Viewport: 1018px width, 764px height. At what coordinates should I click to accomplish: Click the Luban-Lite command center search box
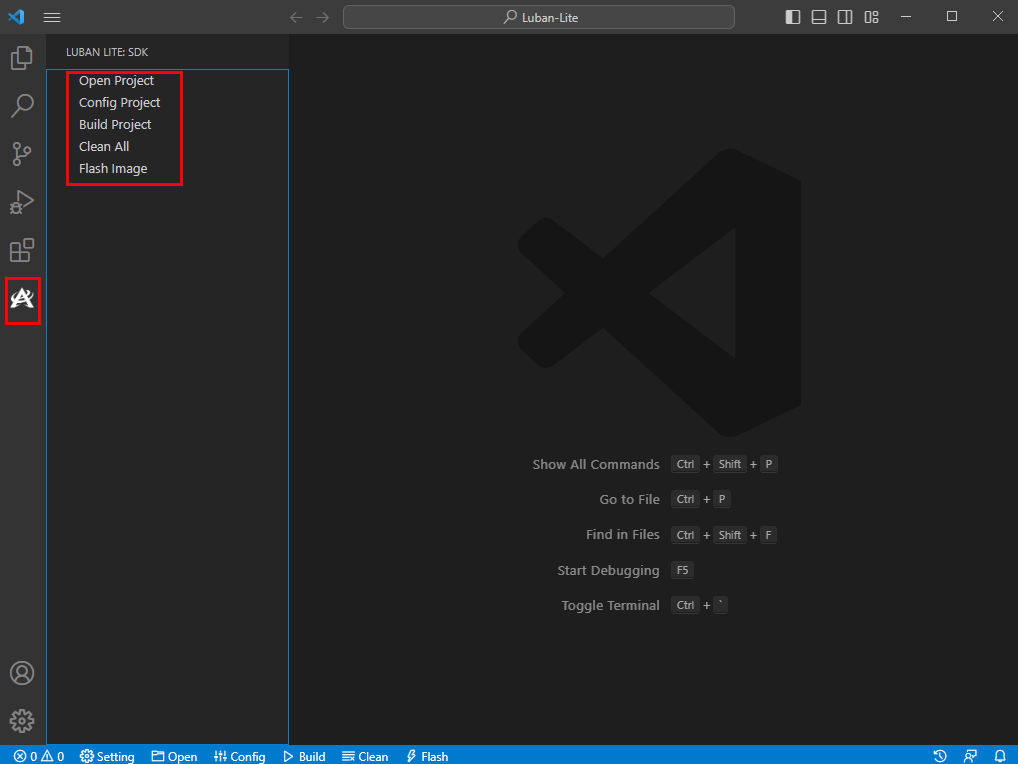point(539,17)
